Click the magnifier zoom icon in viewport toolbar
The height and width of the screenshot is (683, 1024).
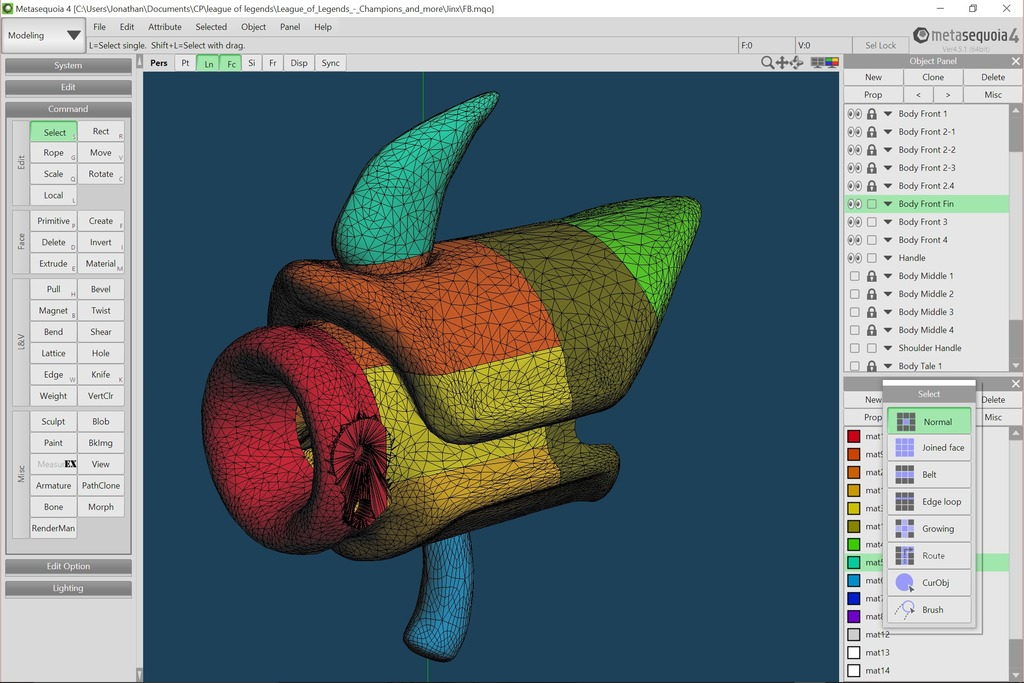[x=767, y=63]
